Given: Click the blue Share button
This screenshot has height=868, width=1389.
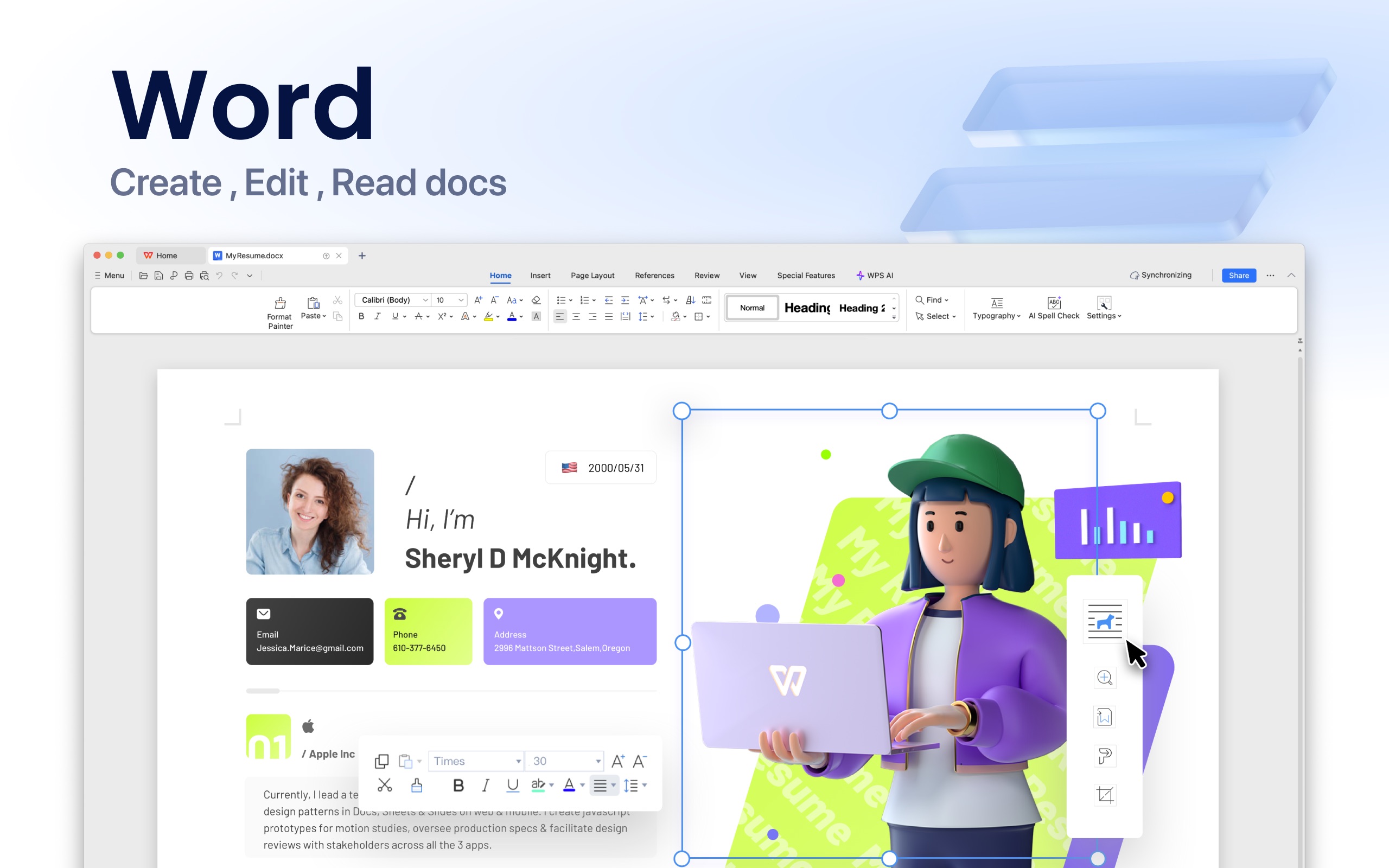Looking at the screenshot, I should [1239, 276].
